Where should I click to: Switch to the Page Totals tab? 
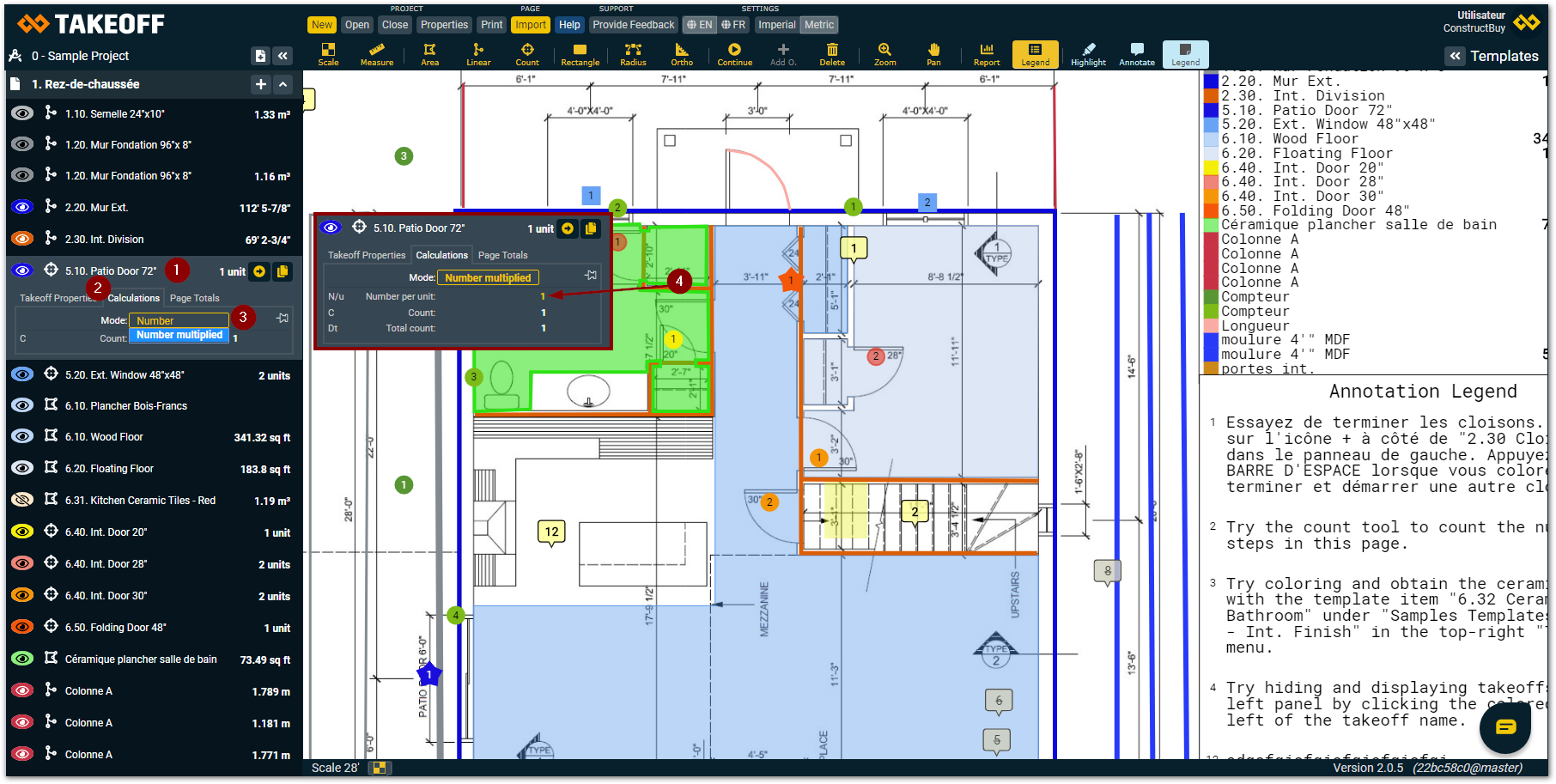coord(195,298)
